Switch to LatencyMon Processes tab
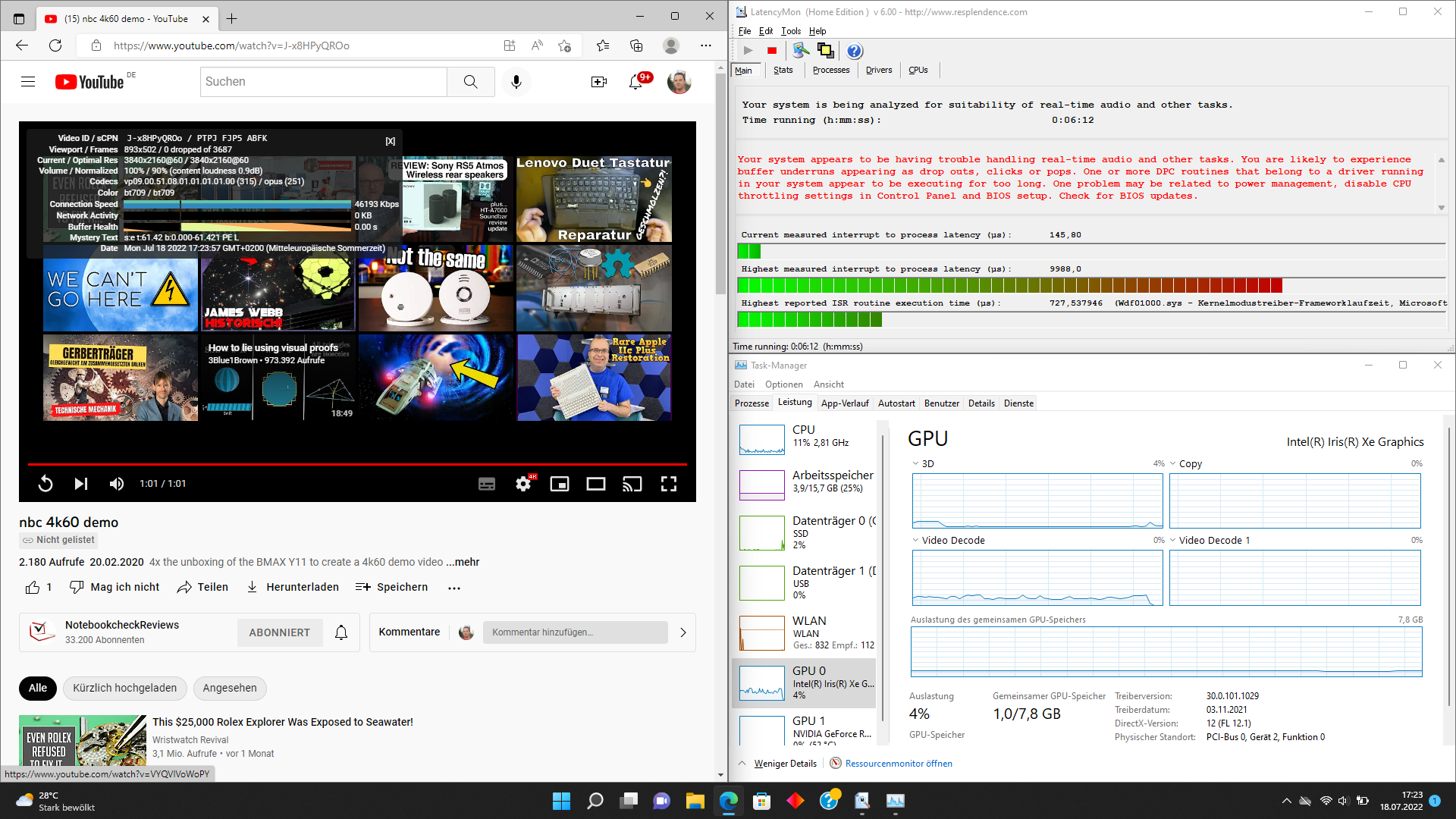The height and width of the screenshot is (819, 1456). pyautogui.click(x=831, y=70)
